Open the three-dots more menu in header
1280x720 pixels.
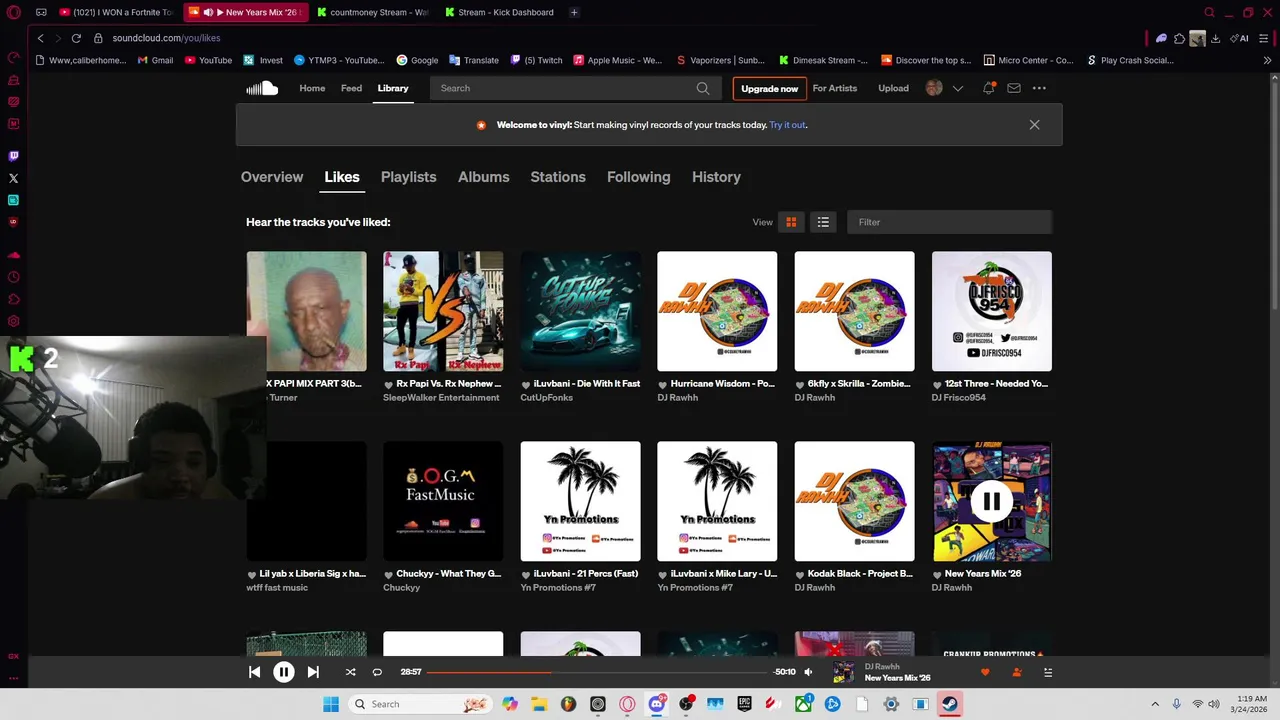tap(1039, 88)
